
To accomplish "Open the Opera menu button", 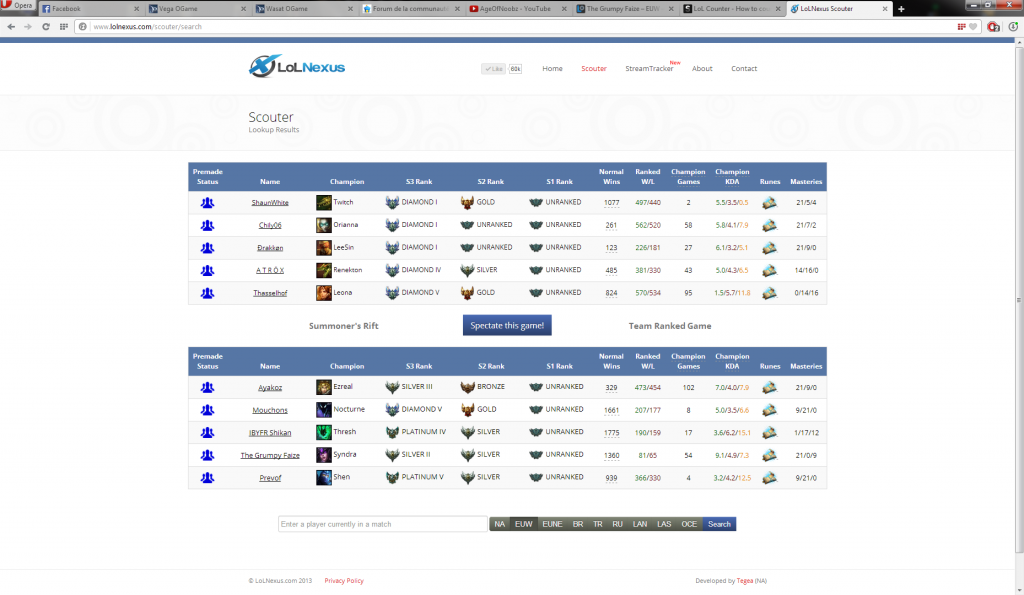I will click(18, 6).
